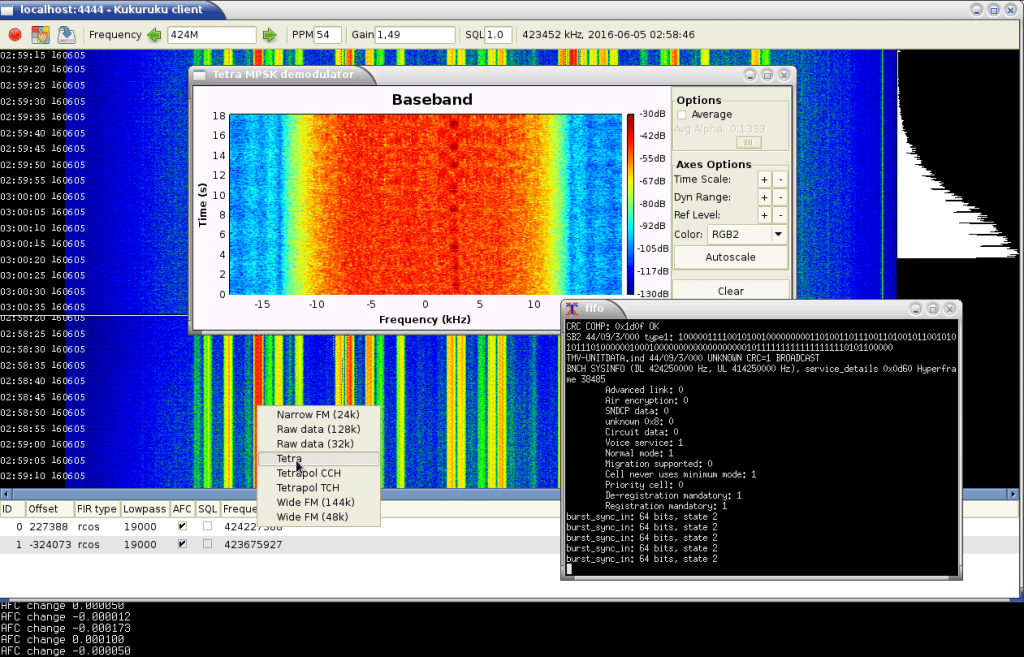Click the save-to-disk toolbar icon

point(65,35)
